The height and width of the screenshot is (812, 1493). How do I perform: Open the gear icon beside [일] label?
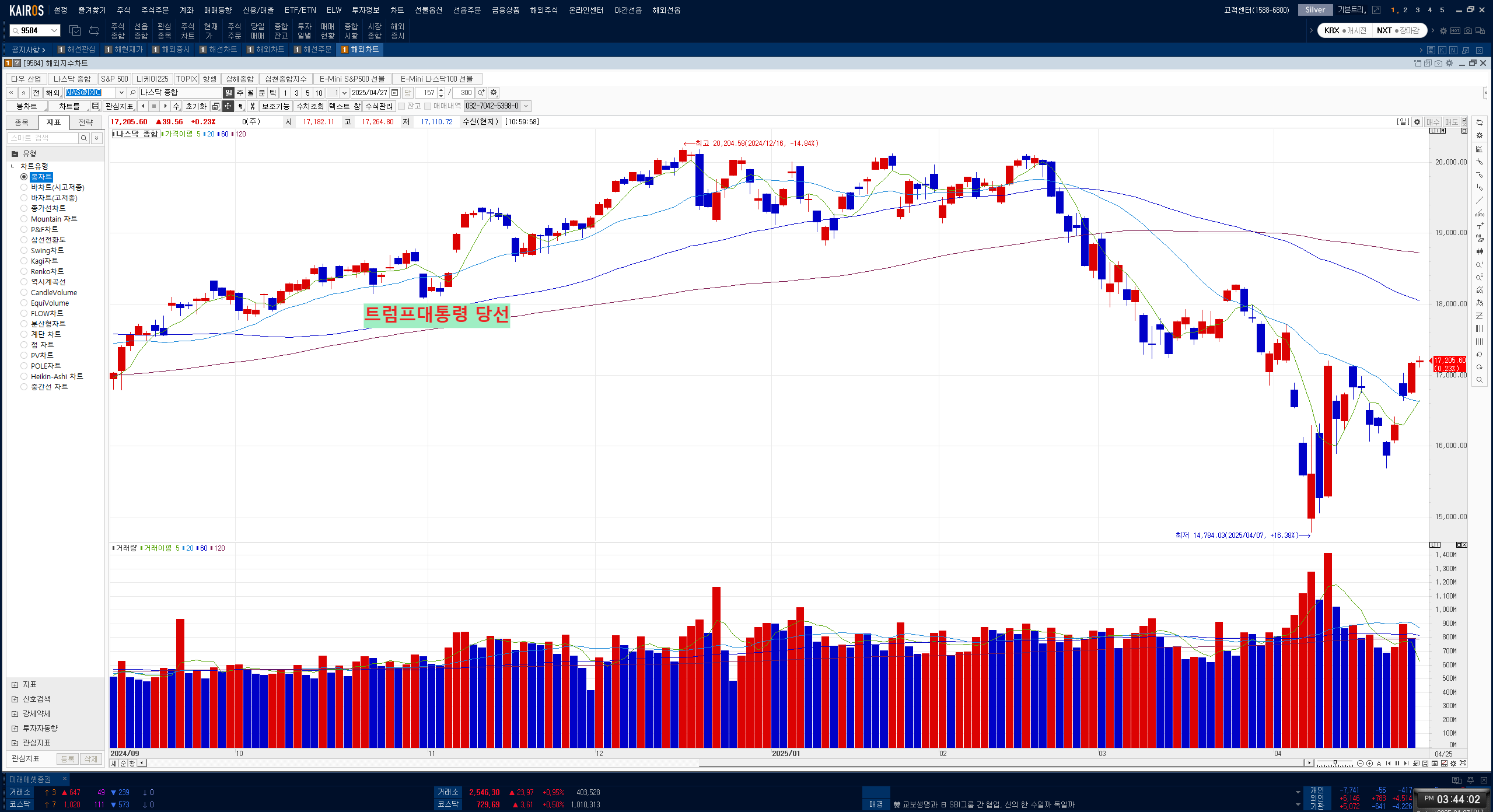1417,122
